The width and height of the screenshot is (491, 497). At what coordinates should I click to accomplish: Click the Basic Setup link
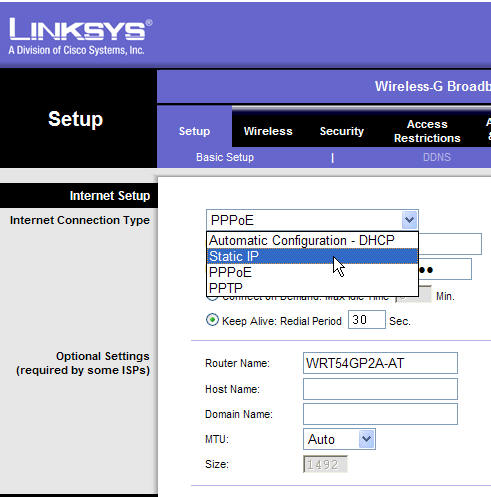[225, 157]
